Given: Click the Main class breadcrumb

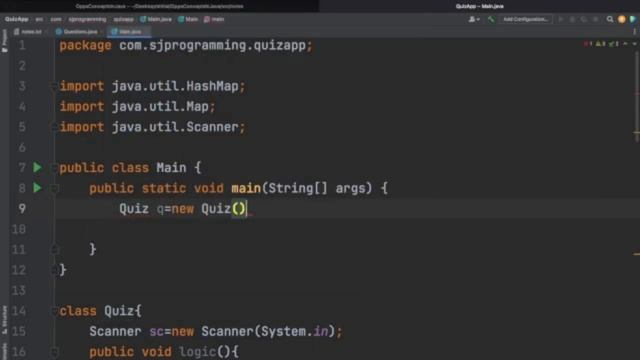Looking at the screenshot, I should [x=188, y=19].
